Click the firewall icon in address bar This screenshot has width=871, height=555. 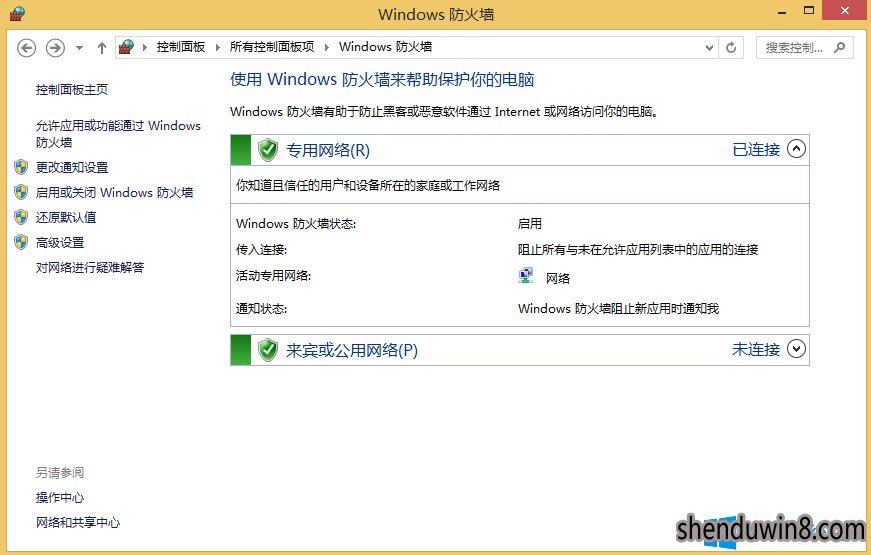tap(127, 47)
